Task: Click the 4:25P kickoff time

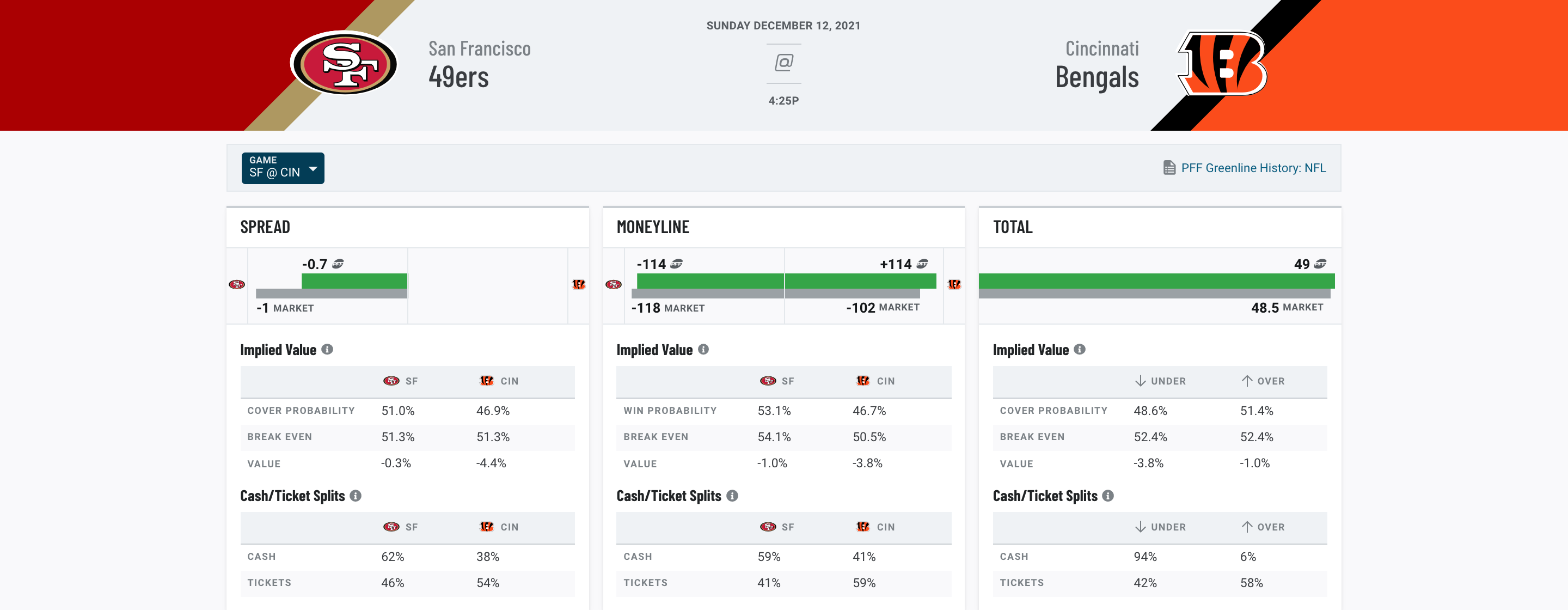Action: (783, 100)
